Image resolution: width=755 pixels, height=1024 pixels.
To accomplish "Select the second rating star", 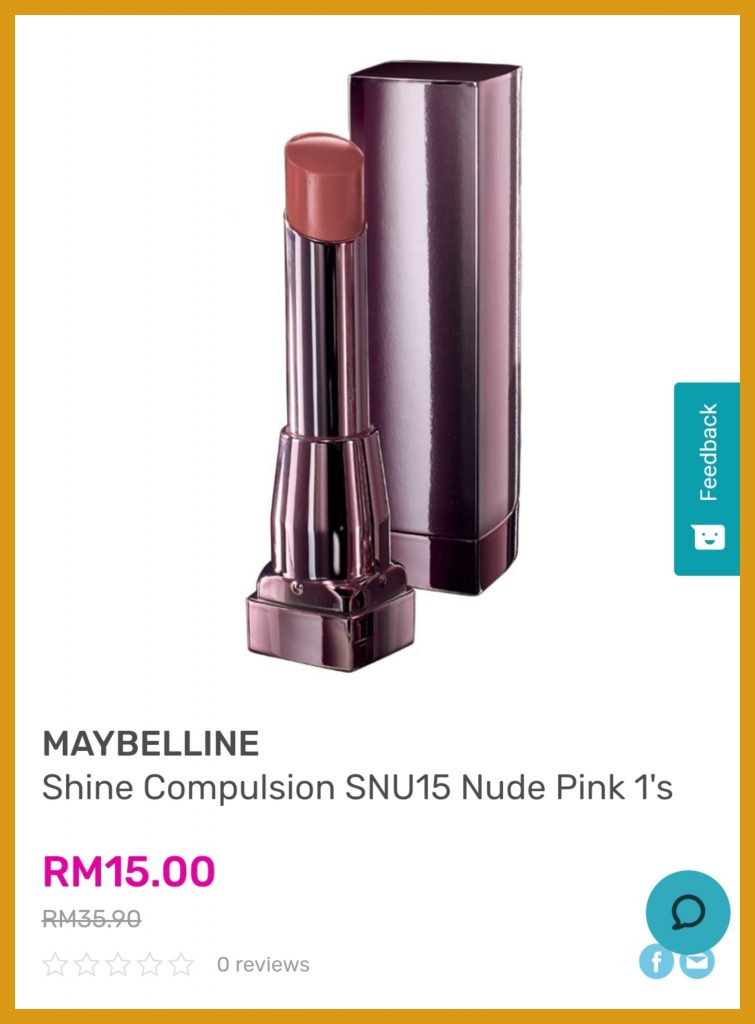I will 86,964.
